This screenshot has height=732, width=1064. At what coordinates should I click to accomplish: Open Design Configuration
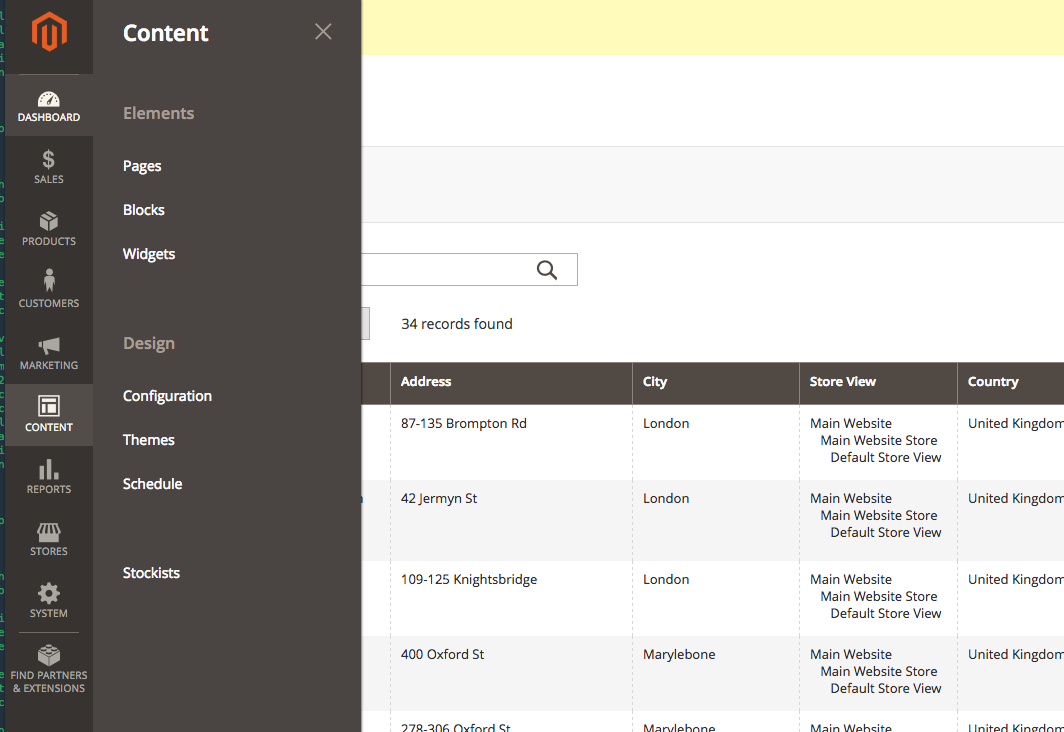[167, 396]
